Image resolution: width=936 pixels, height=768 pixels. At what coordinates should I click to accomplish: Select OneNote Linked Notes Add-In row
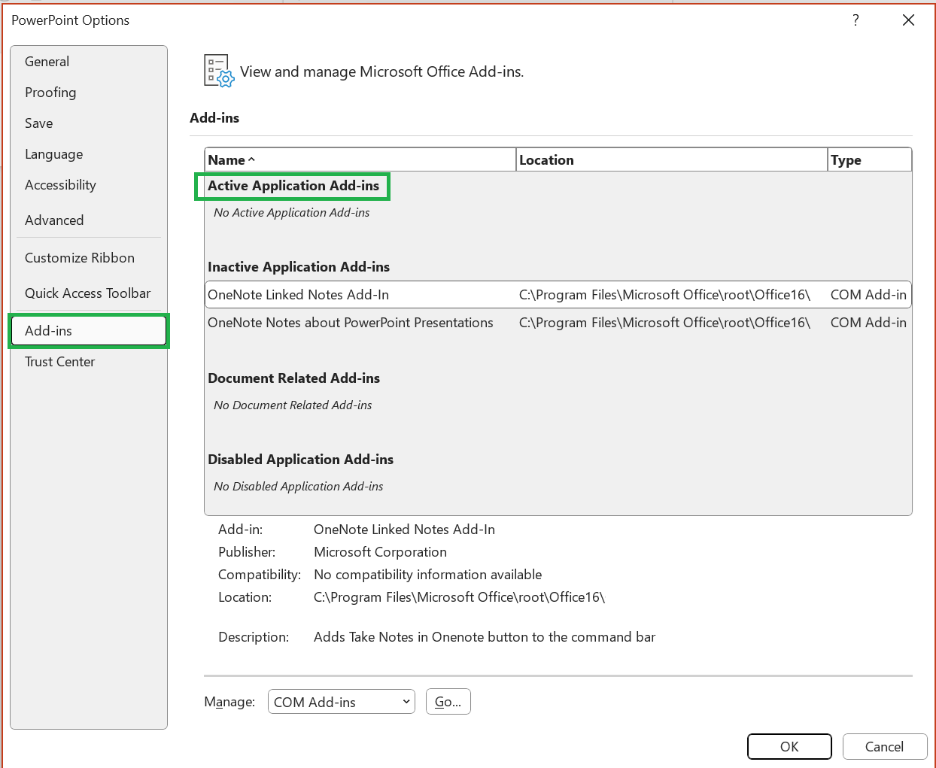[558, 295]
